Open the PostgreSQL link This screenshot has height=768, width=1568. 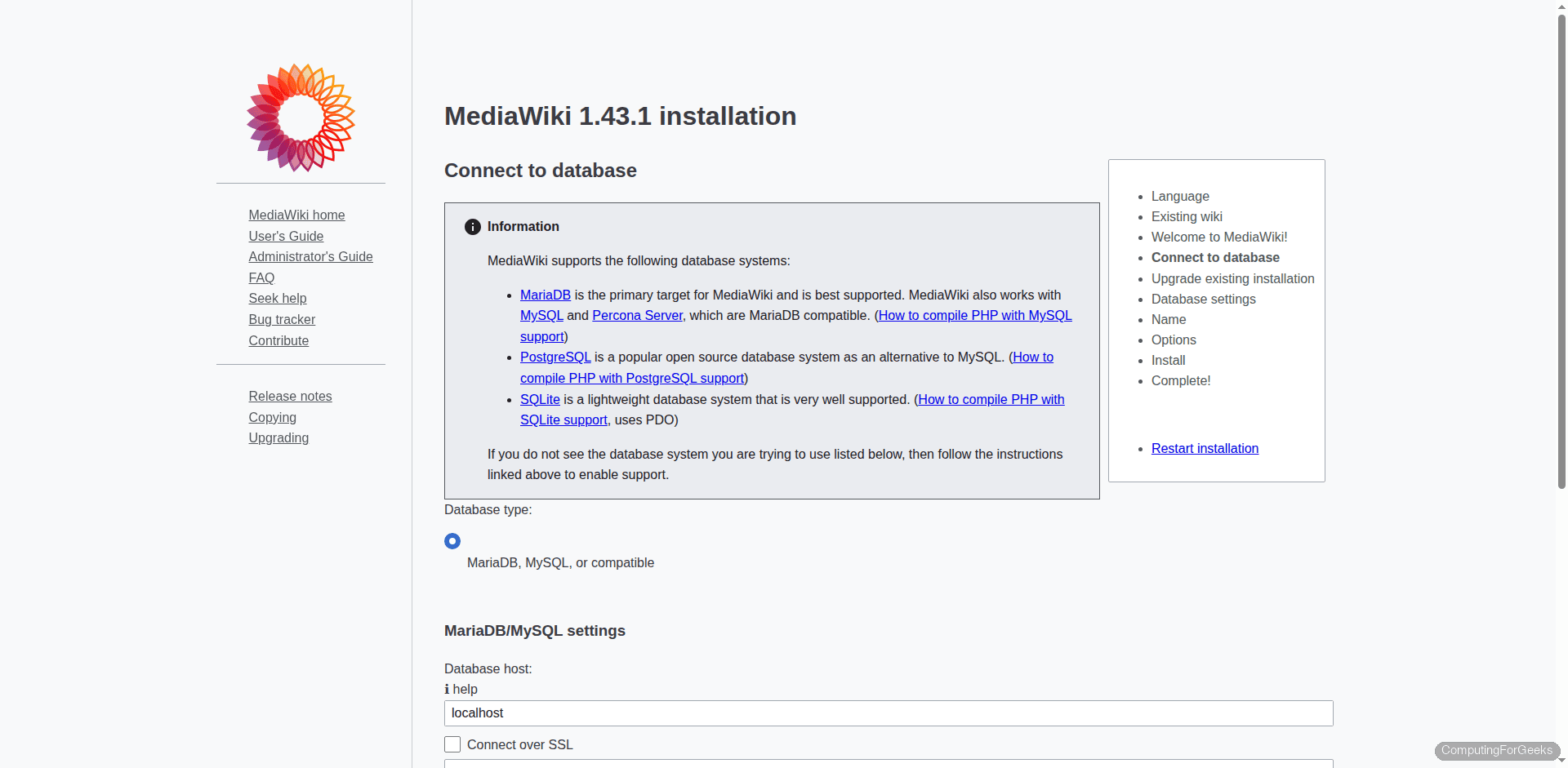pyautogui.click(x=555, y=357)
